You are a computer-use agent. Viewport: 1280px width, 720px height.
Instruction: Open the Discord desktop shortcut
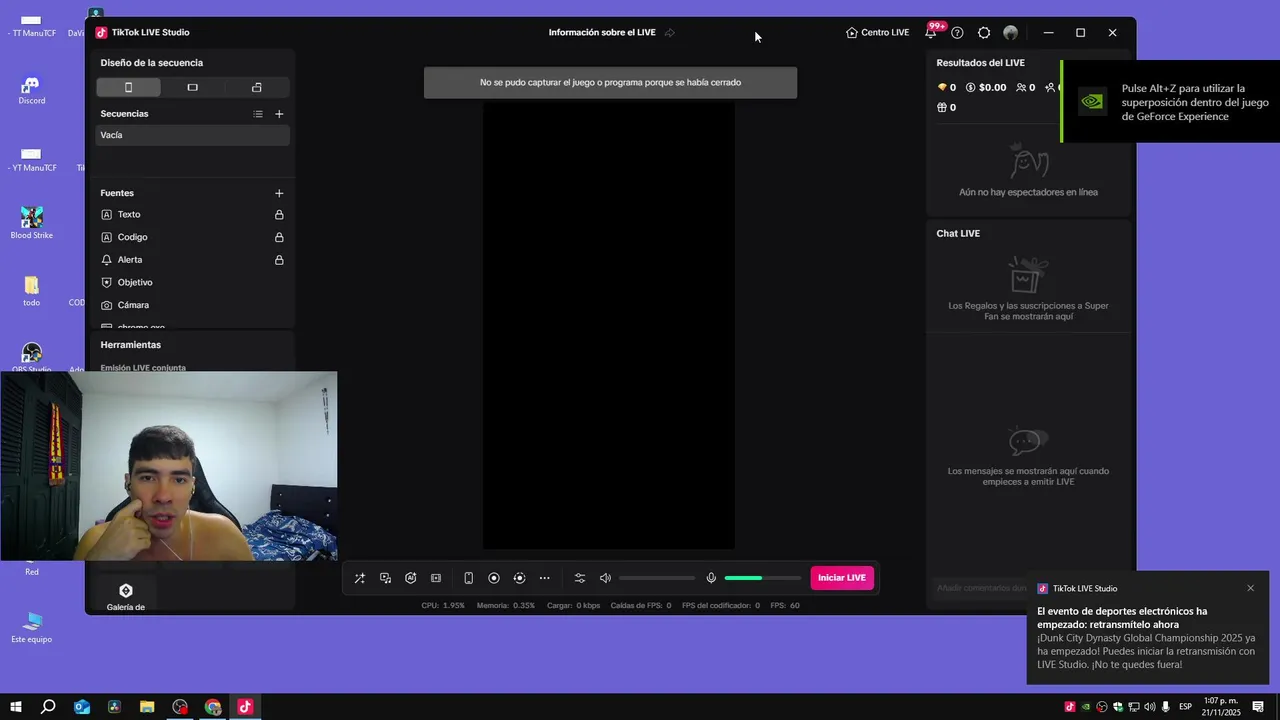click(31, 91)
